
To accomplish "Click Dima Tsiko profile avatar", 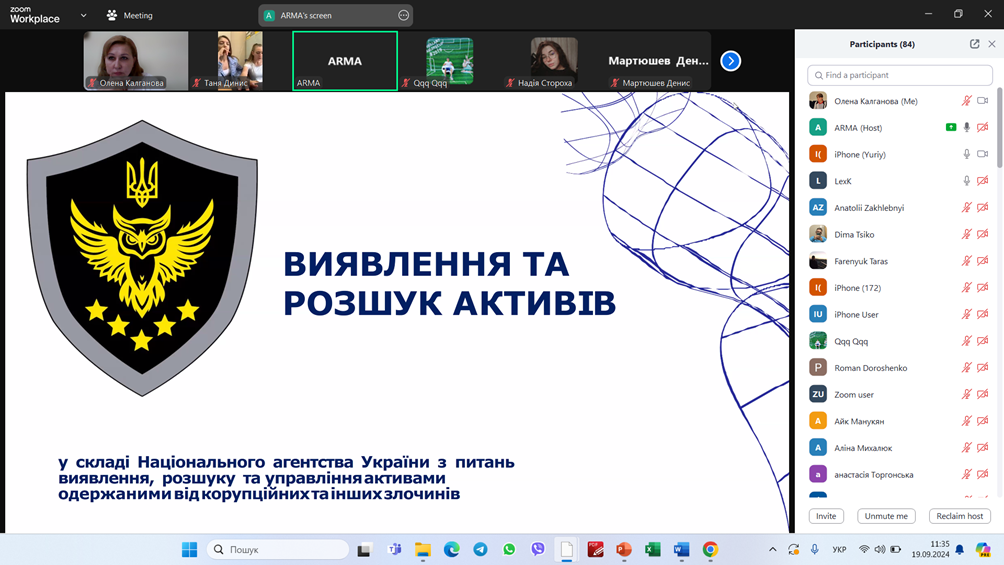I will [818, 234].
